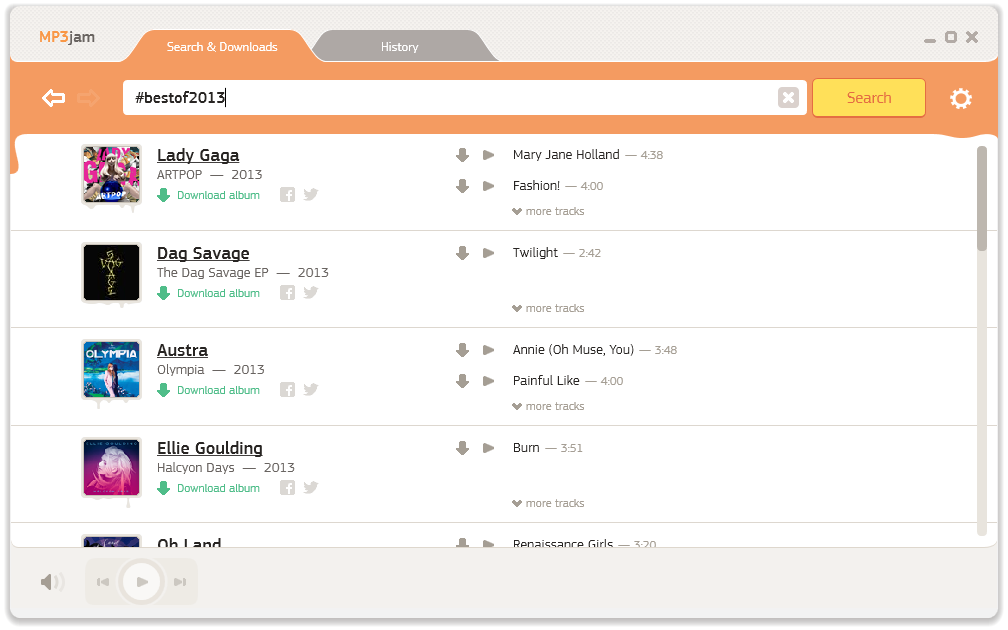Share Austra Olympia on Facebook
Viewport: 1008px width, 630px height.
point(287,390)
